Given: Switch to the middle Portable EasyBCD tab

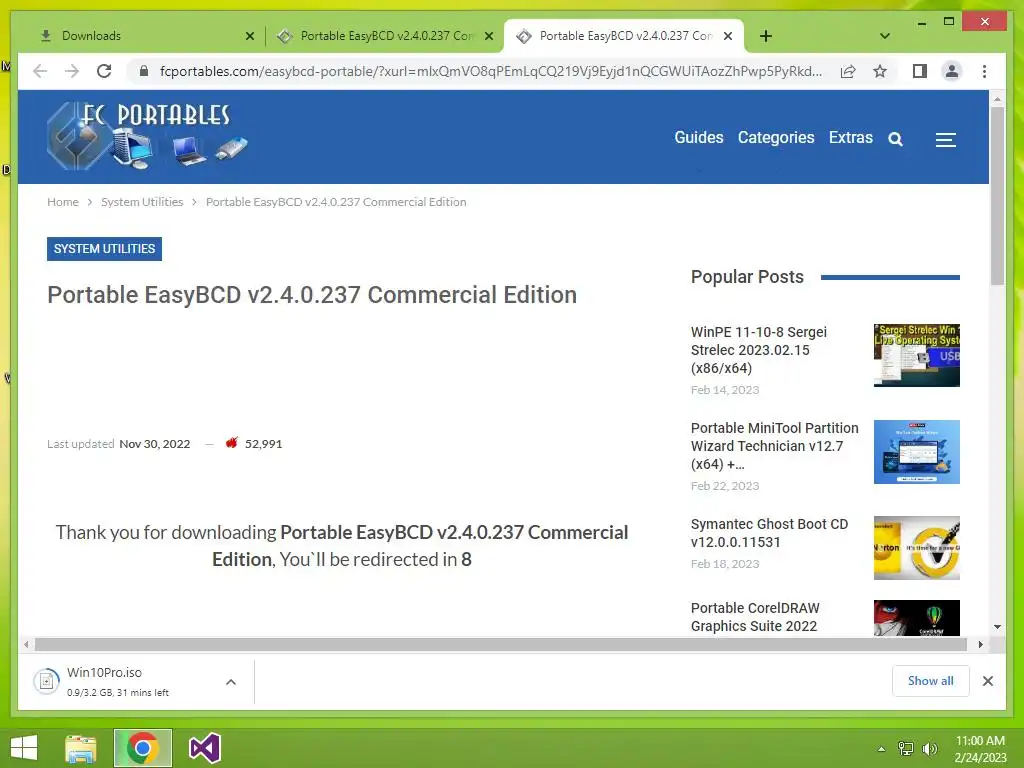Looking at the screenshot, I should tap(384, 36).
